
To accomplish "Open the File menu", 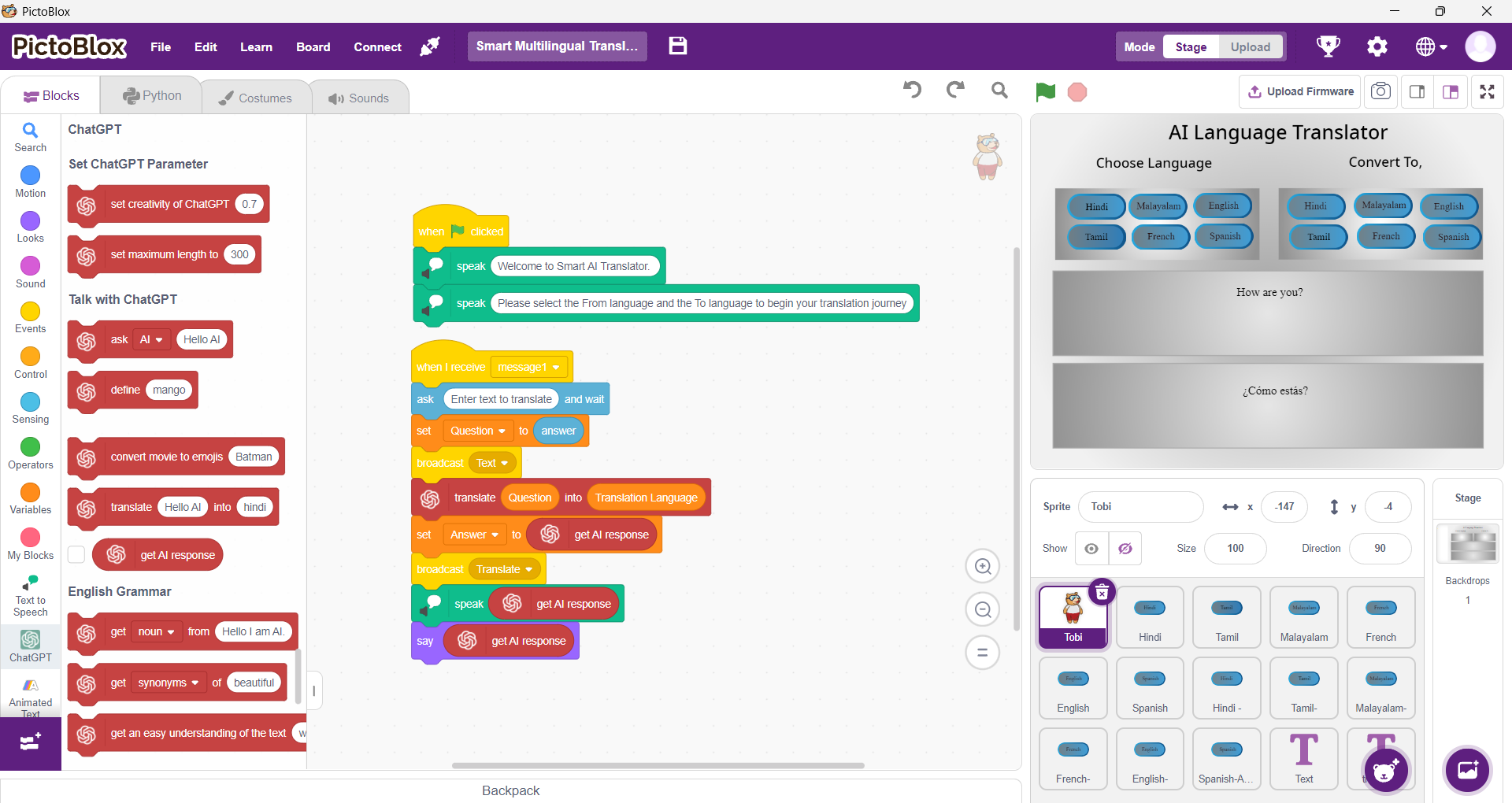I will pyautogui.click(x=161, y=47).
